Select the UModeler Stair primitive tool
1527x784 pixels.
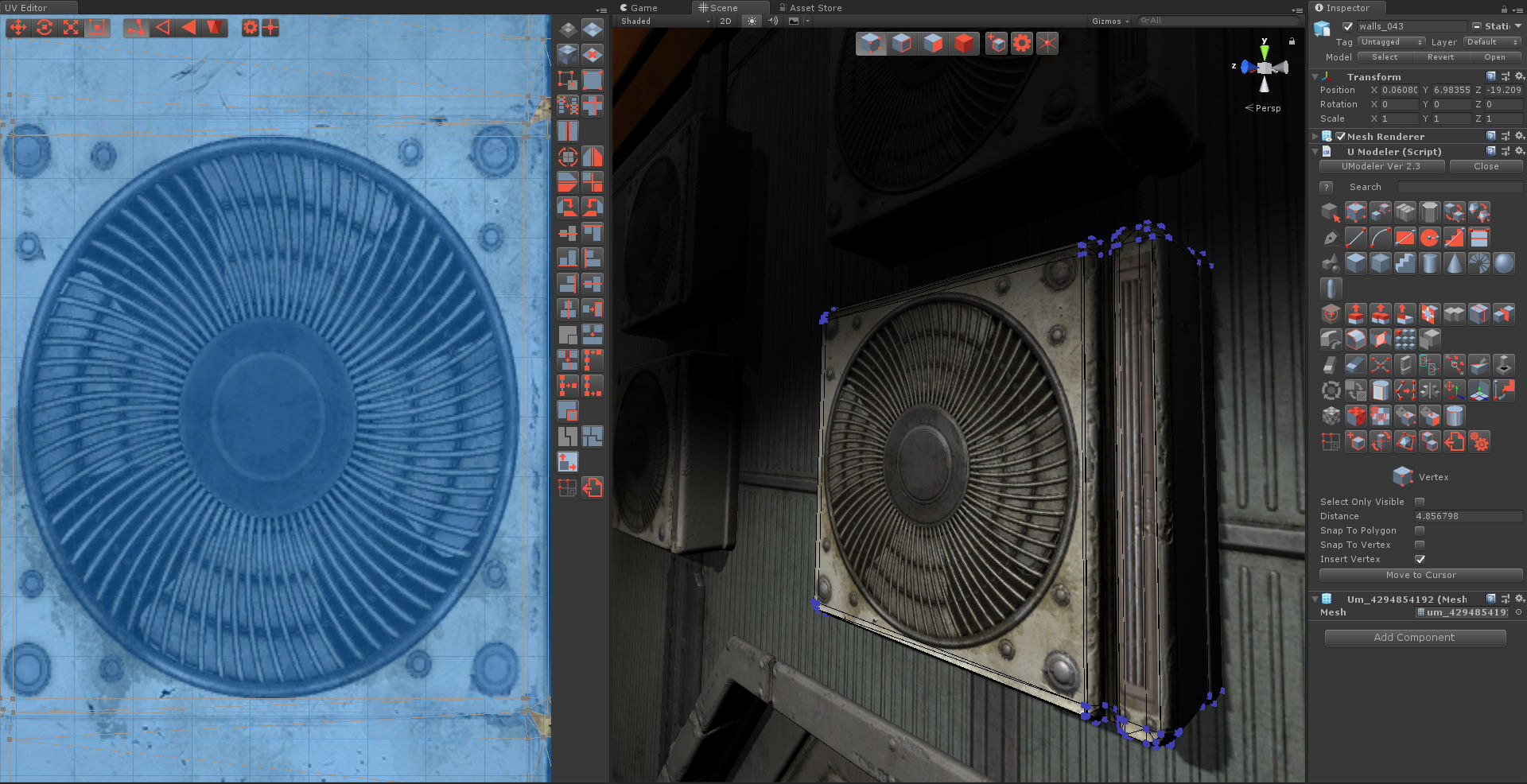click(1405, 262)
